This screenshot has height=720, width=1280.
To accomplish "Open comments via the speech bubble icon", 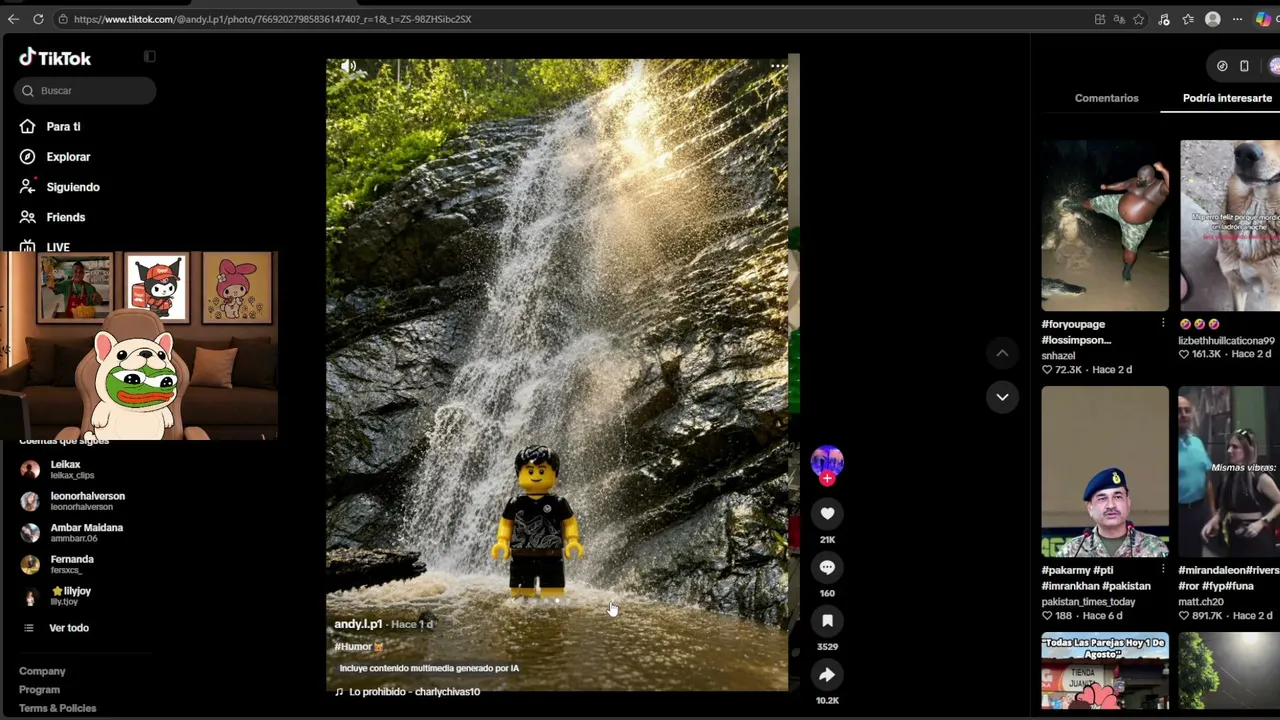I will point(827,567).
